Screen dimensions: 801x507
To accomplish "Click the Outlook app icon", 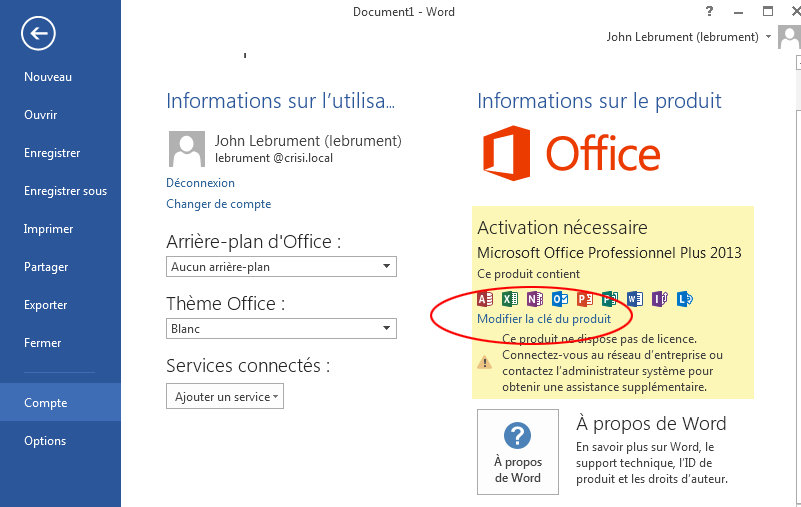I will [x=560, y=298].
